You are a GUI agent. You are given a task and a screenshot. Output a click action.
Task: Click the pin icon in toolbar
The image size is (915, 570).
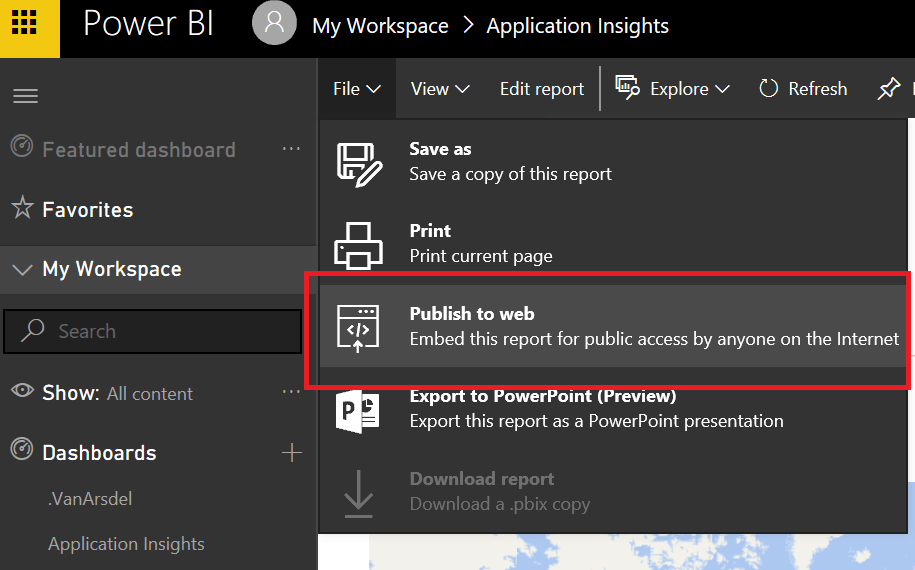(888, 89)
